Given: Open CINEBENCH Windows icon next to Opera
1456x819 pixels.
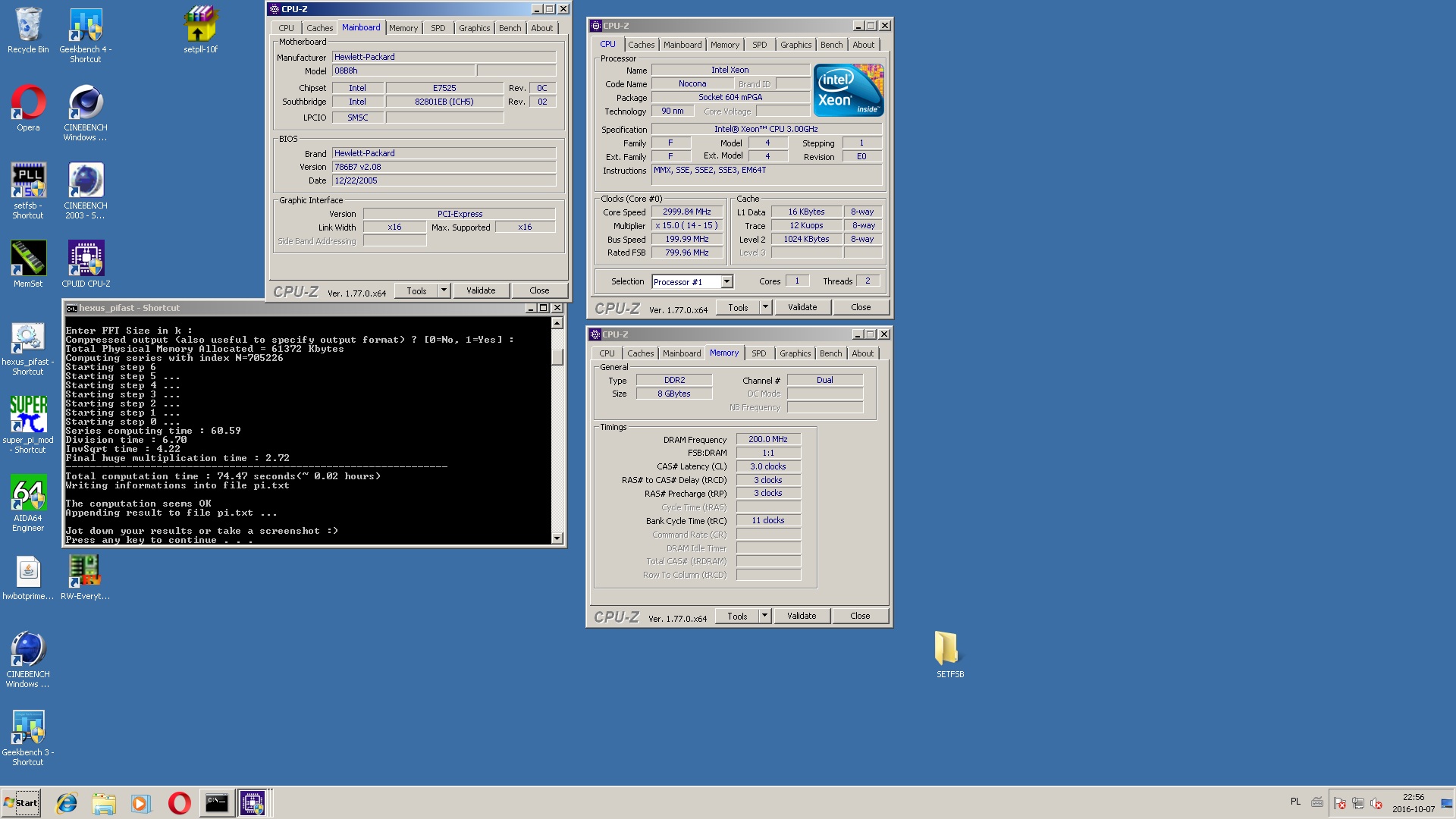Looking at the screenshot, I should (x=86, y=113).
